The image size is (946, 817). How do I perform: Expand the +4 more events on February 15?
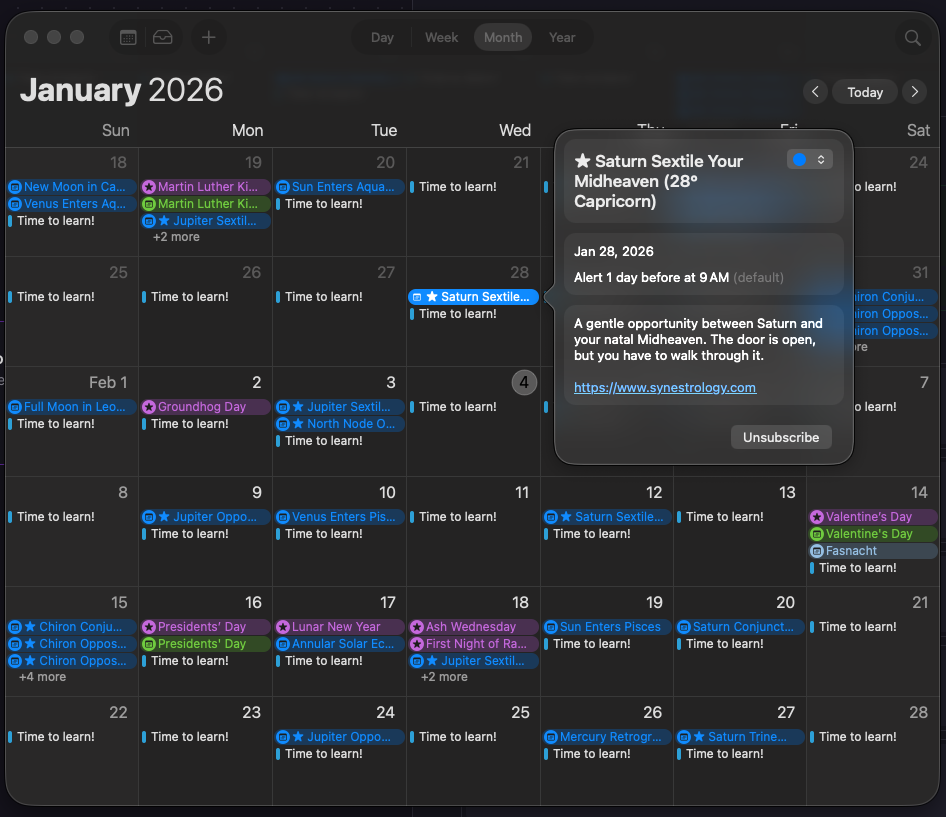pos(42,676)
